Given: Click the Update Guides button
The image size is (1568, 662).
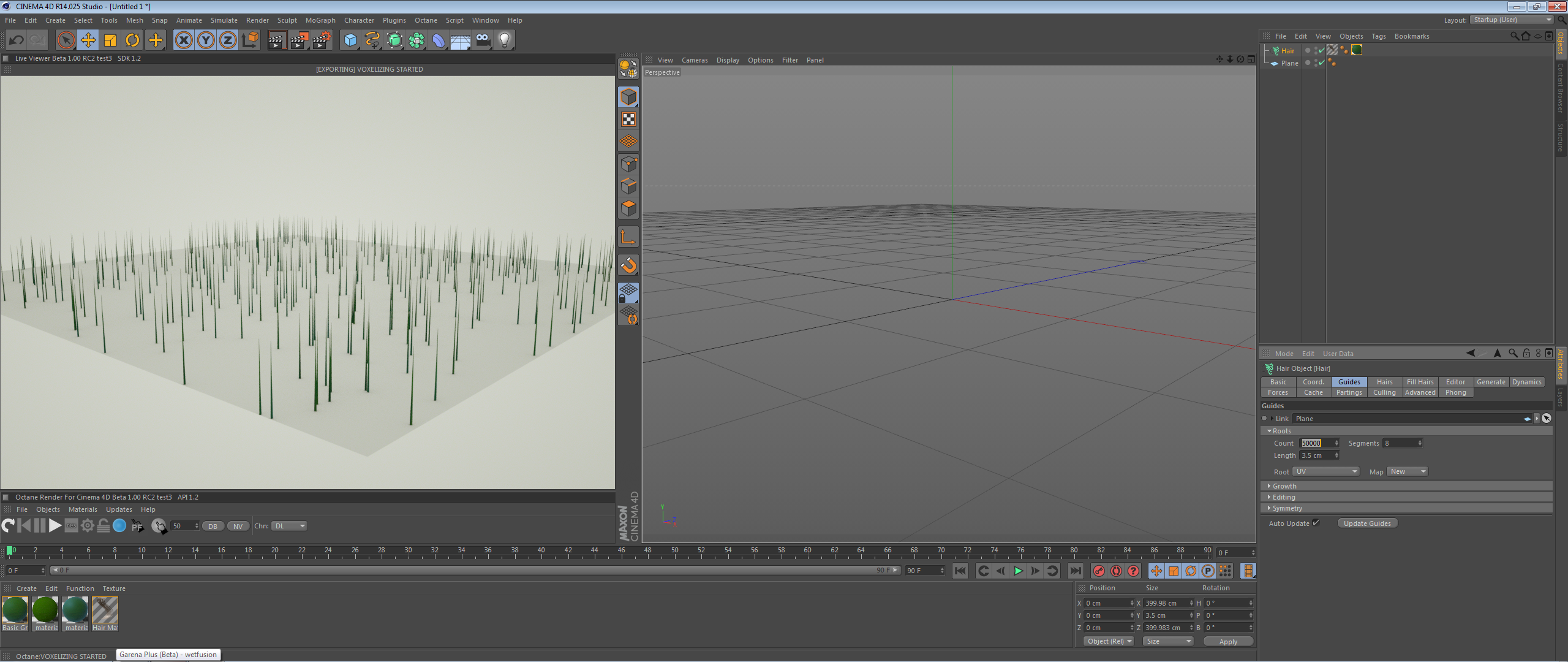Looking at the screenshot, I should pos(1367,523).
